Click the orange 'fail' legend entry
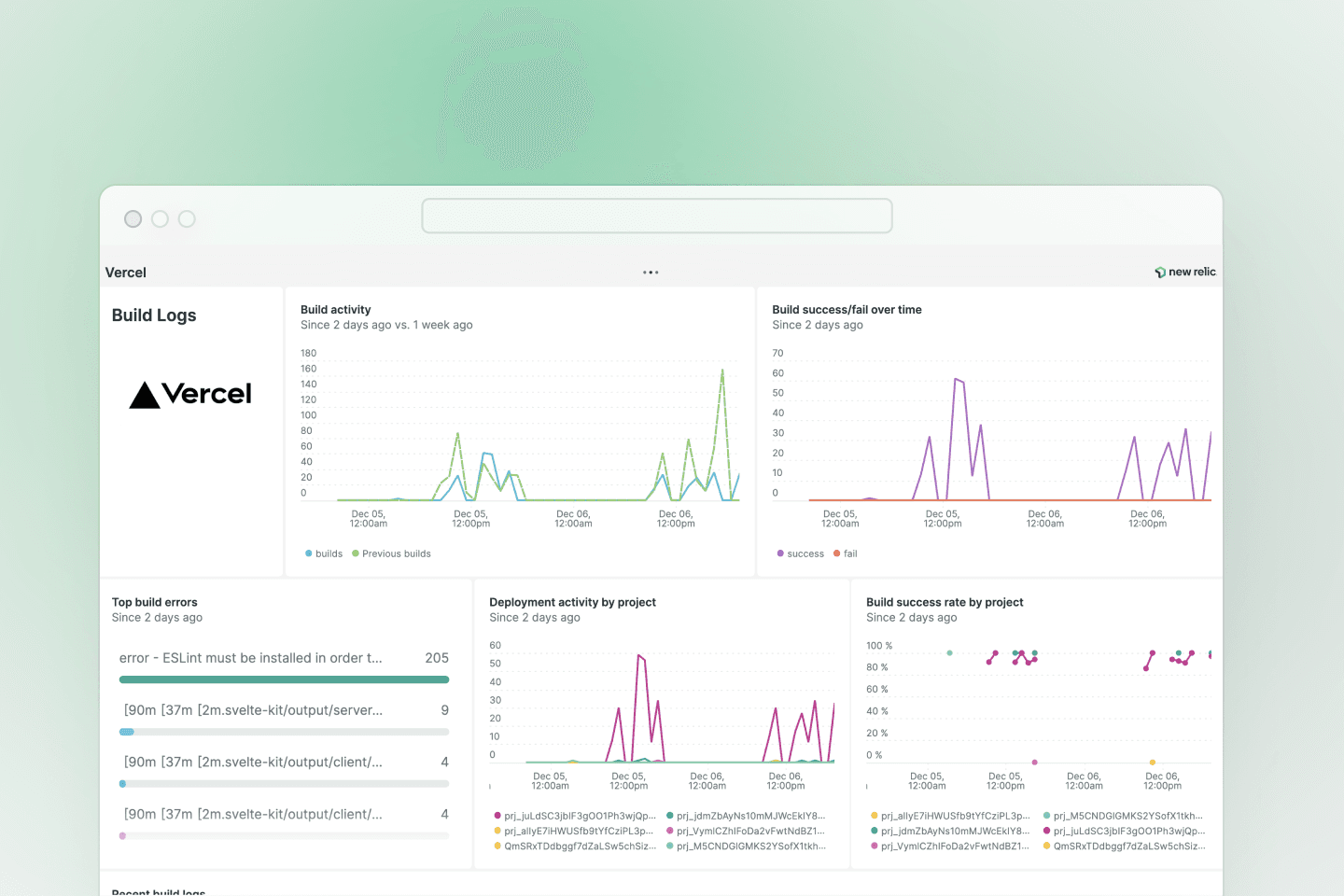The image size is (1344, 896). click(846, 553)
